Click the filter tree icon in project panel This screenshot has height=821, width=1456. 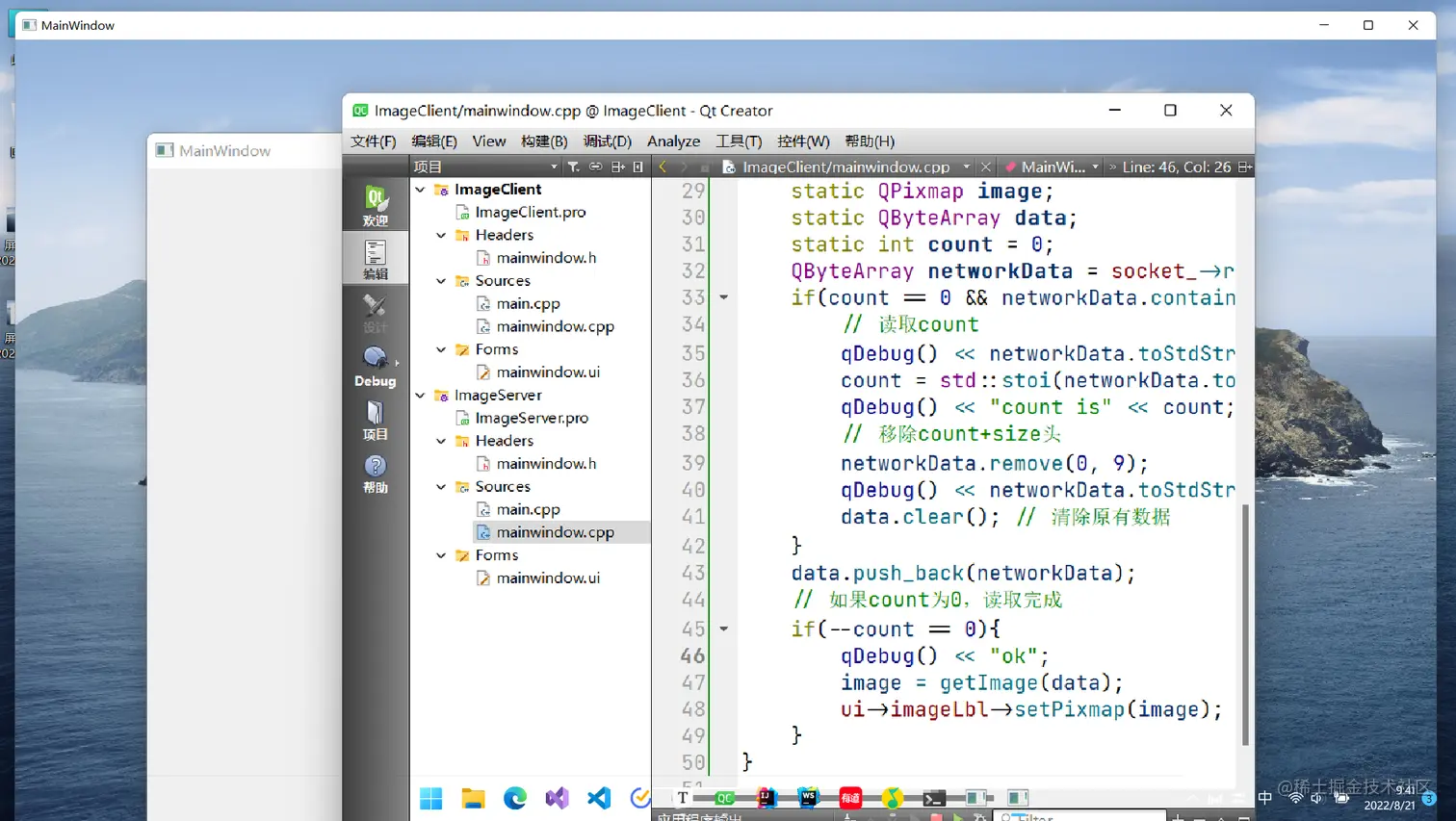tap(573, 167)
